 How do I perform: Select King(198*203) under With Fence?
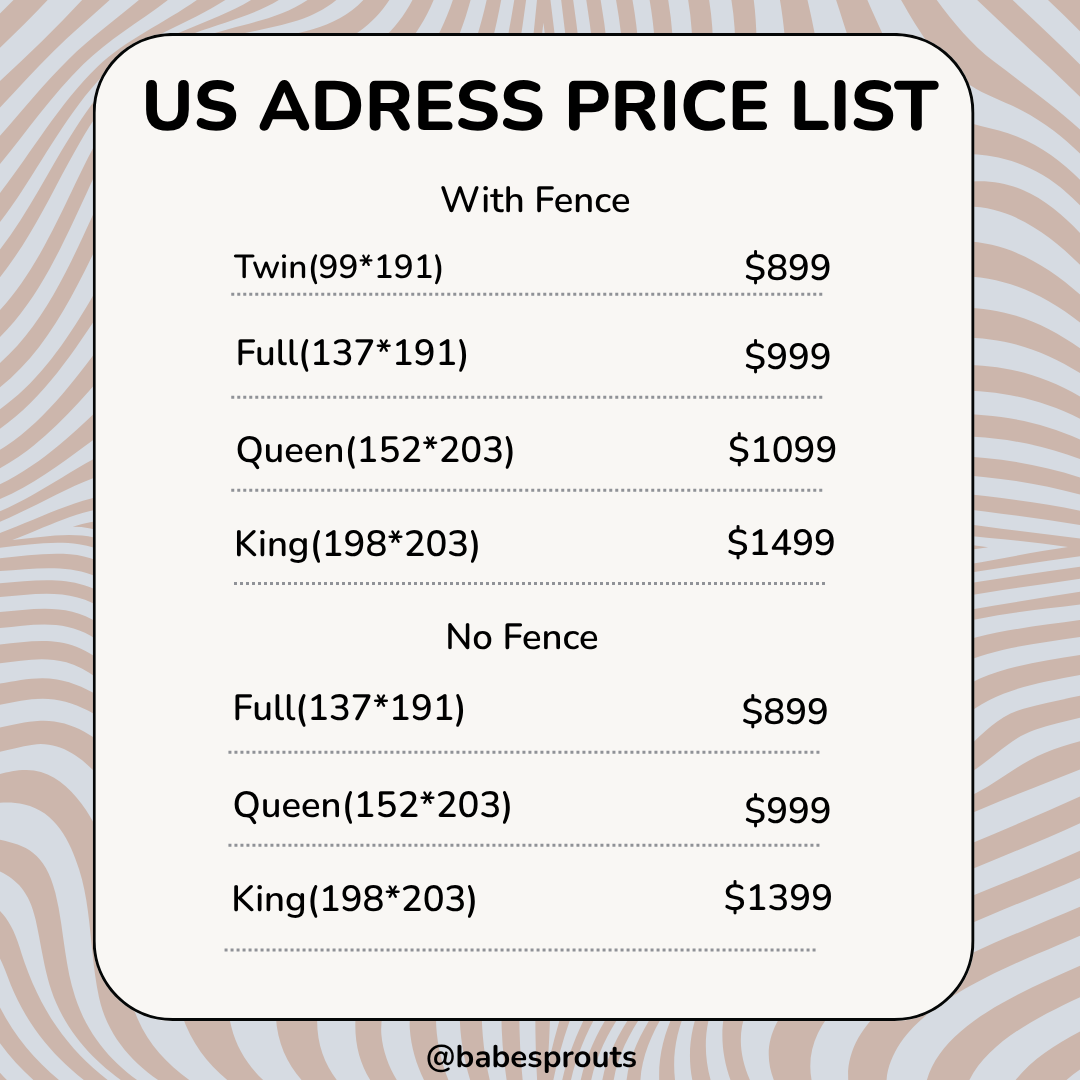(357, 545)
